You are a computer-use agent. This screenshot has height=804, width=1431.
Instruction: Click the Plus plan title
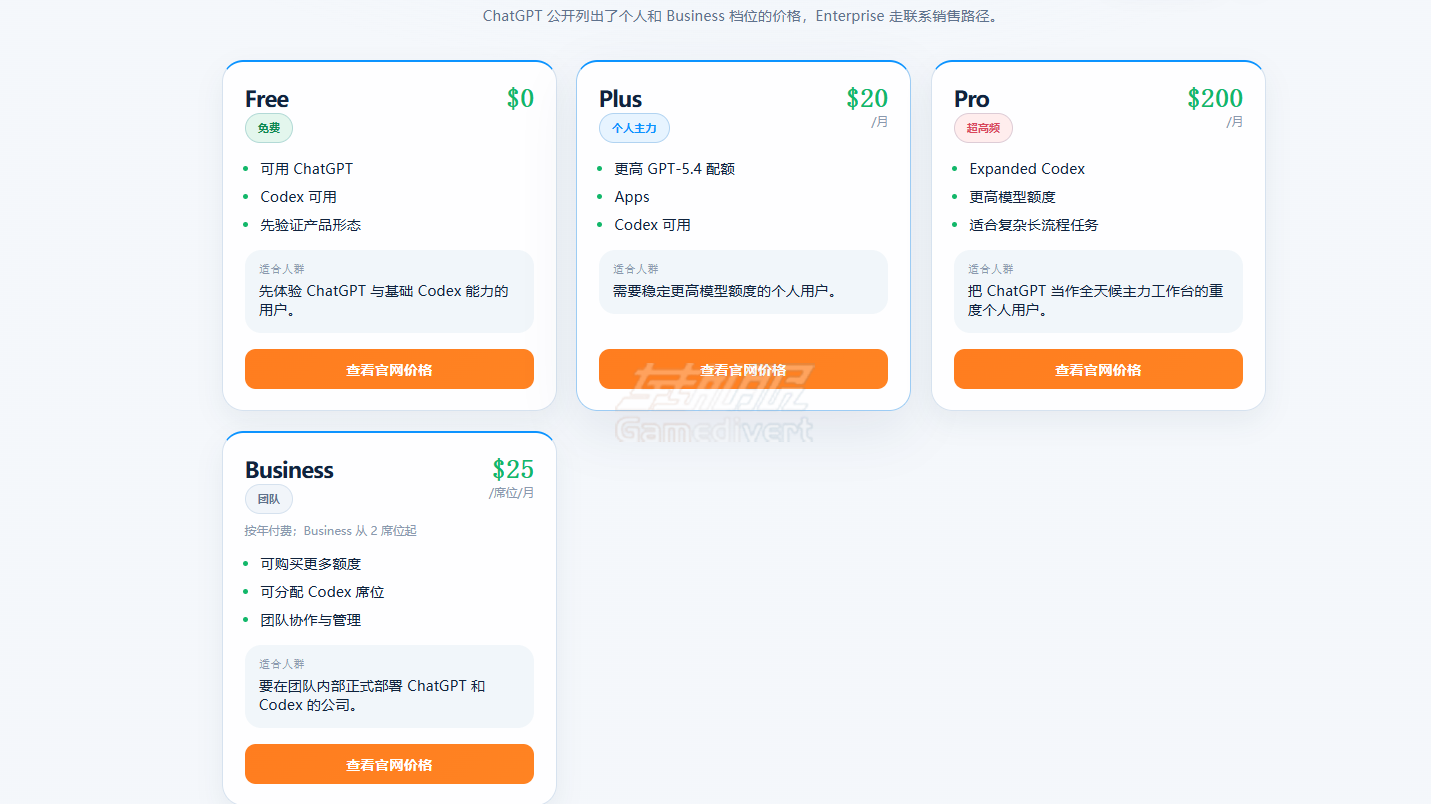pos(621,99)
